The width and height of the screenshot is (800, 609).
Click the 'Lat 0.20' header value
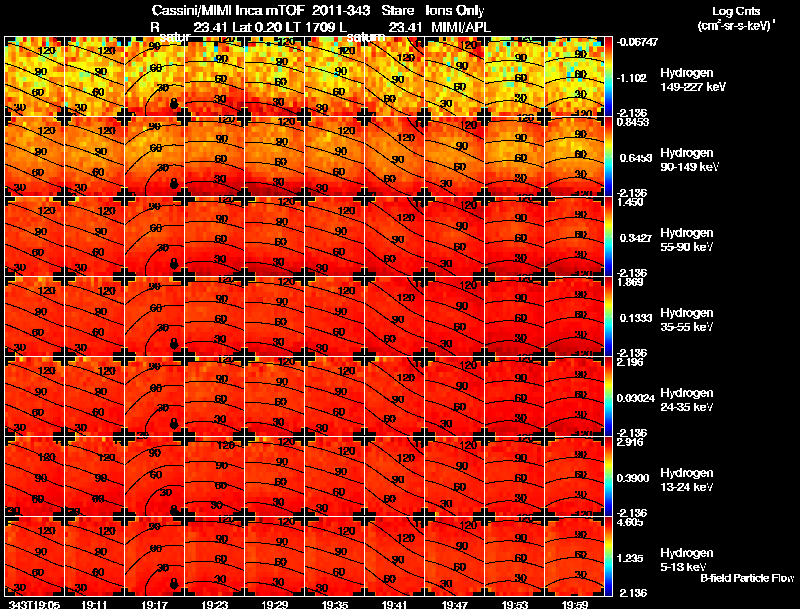(256, 27)
